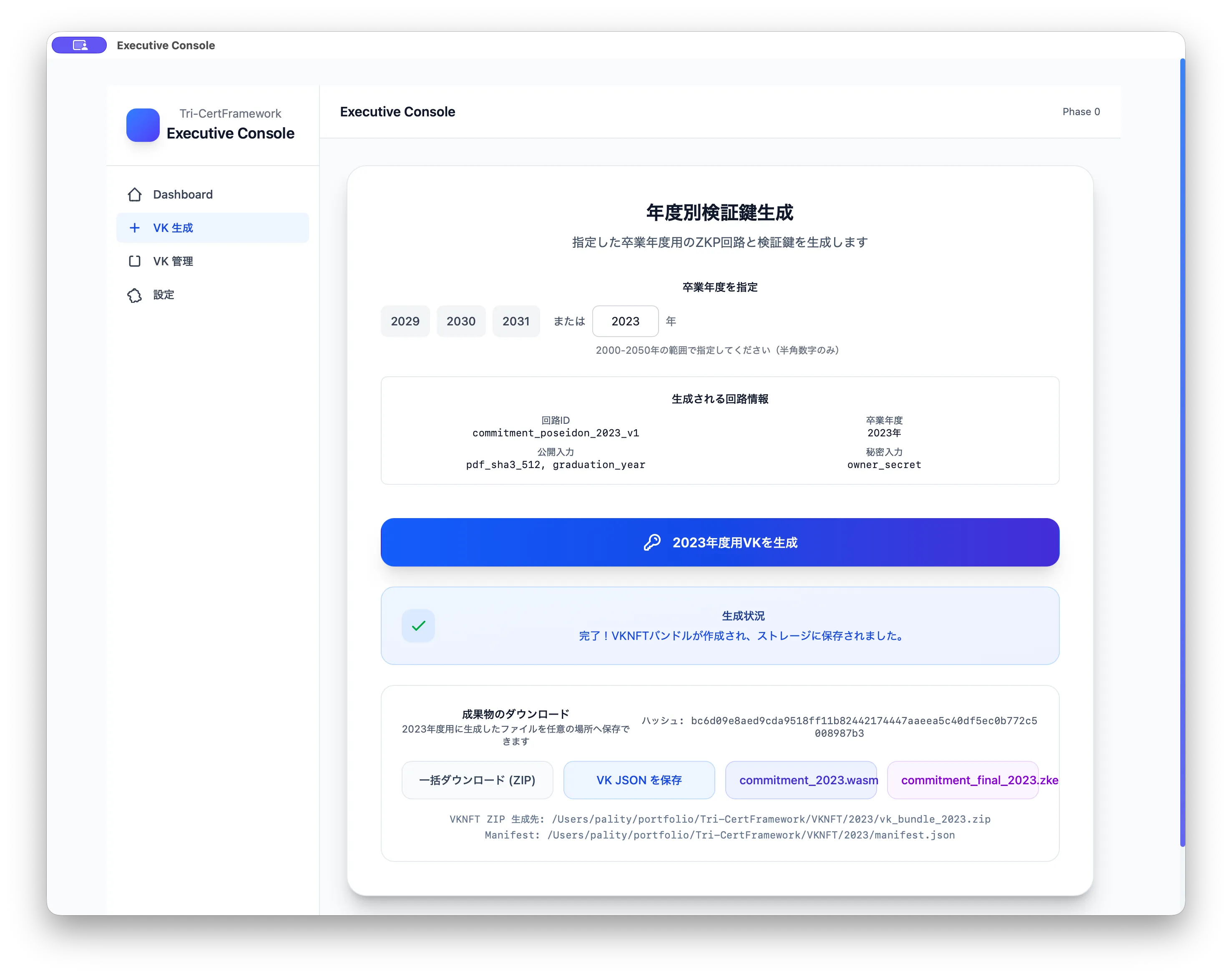The height and width of the screenshot is (977, 1232).
Task: Click the purple titlebar window icon
Action: point(79,45)
